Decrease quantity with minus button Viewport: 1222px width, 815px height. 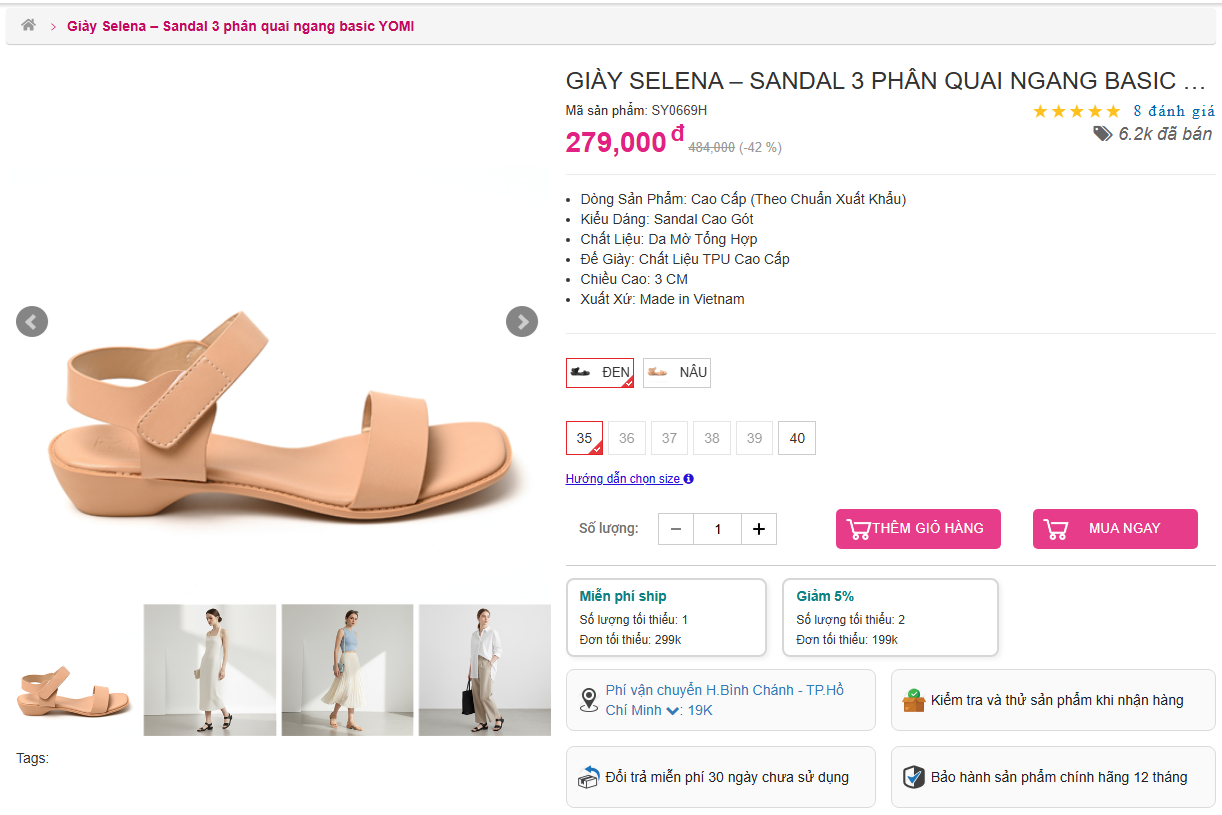tap(676, 529)
